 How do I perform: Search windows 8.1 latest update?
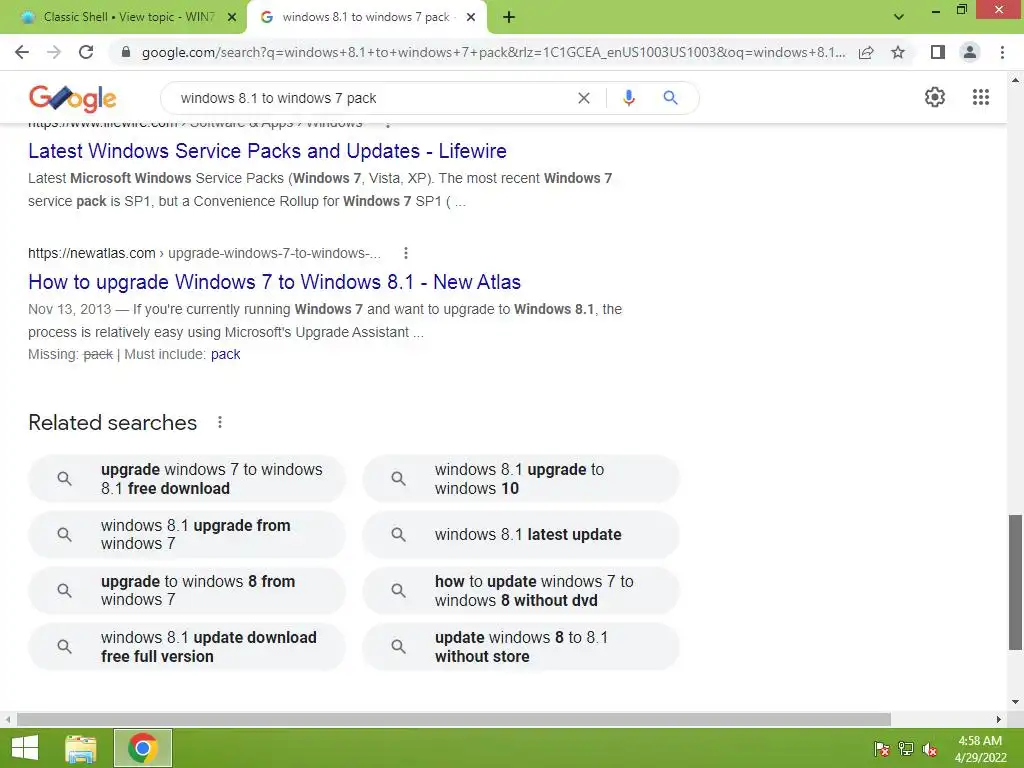(520, 534)
